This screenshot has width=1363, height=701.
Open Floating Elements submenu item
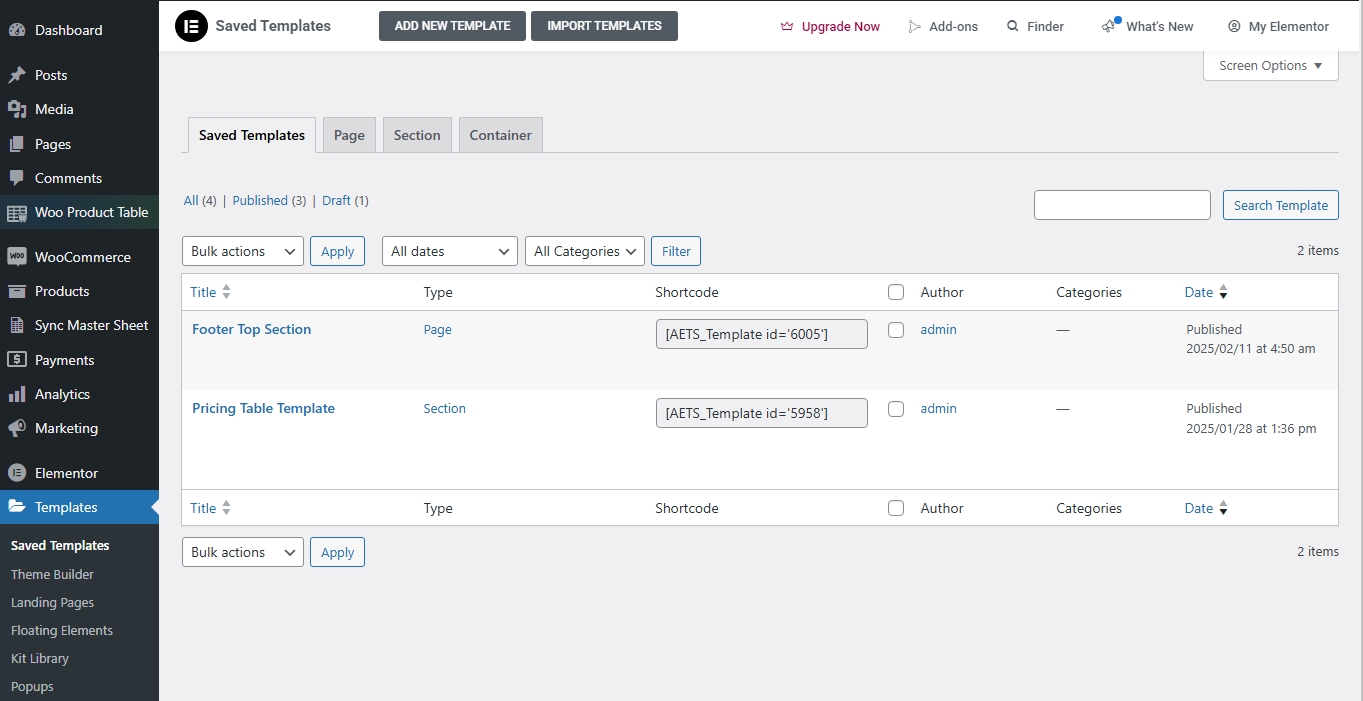[62, 630]
